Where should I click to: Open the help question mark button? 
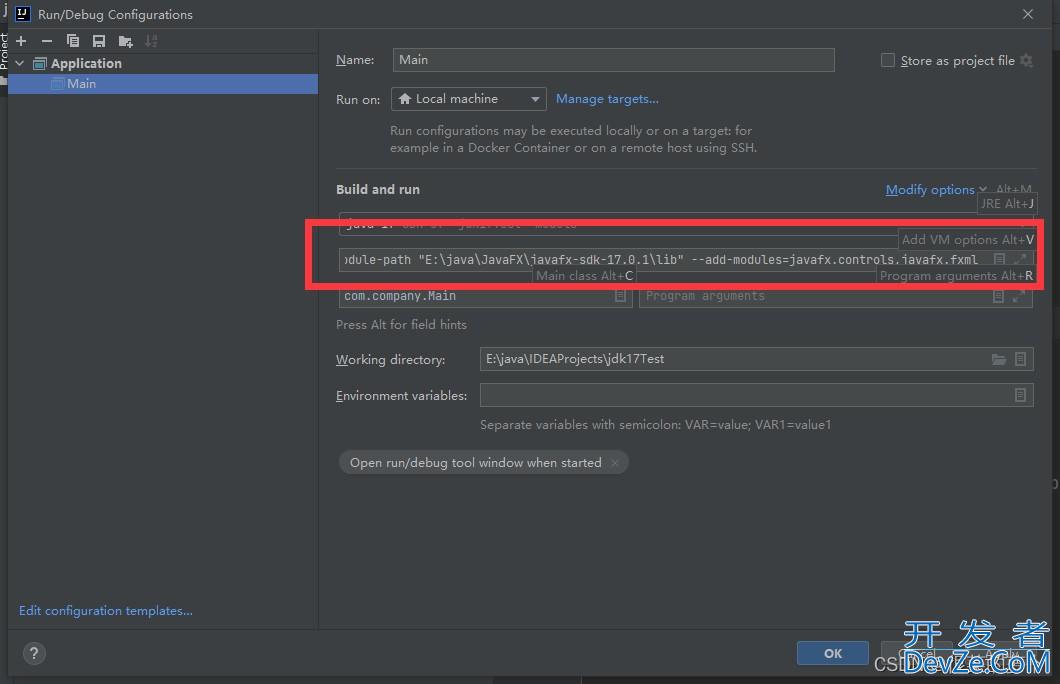[33, 654]
